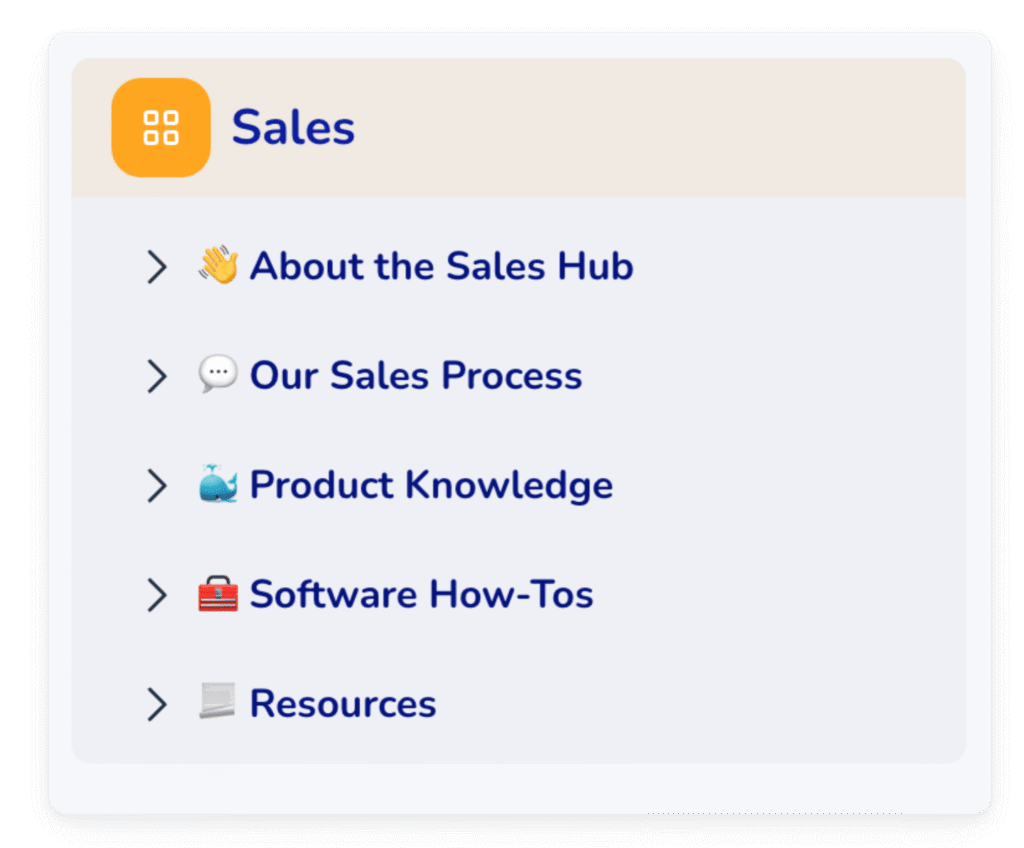
Task: Open the Resources entry label
Action: [x=343, y=704]
